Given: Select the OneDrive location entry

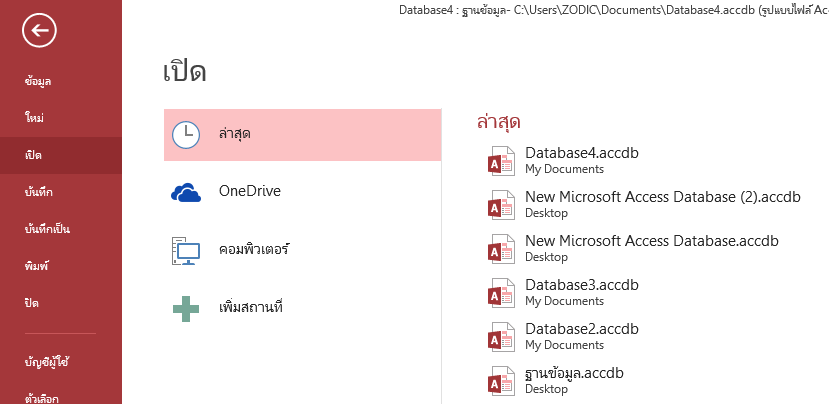Looking at the screenshot, I should pos(250,191).
